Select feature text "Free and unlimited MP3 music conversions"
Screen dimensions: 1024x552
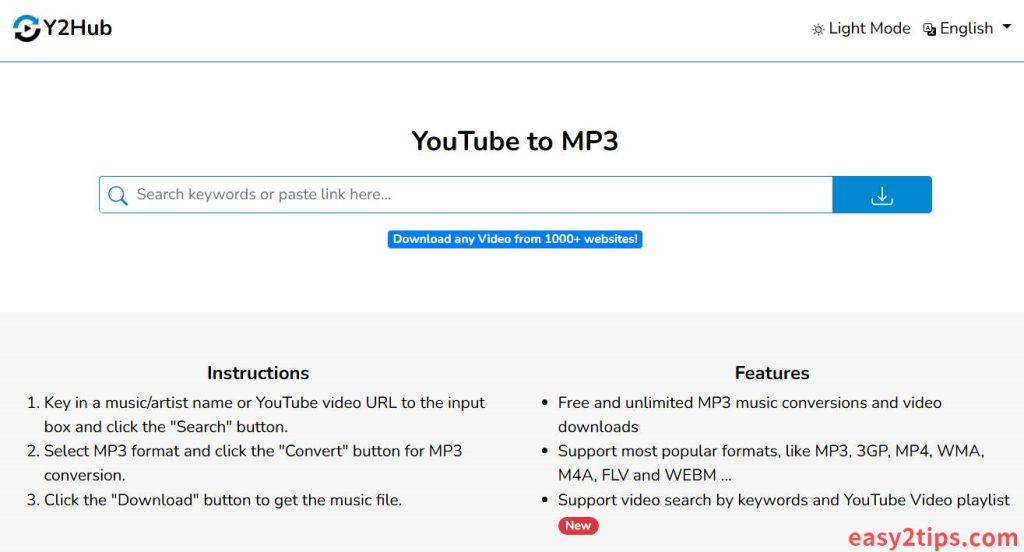click(750, 415)
